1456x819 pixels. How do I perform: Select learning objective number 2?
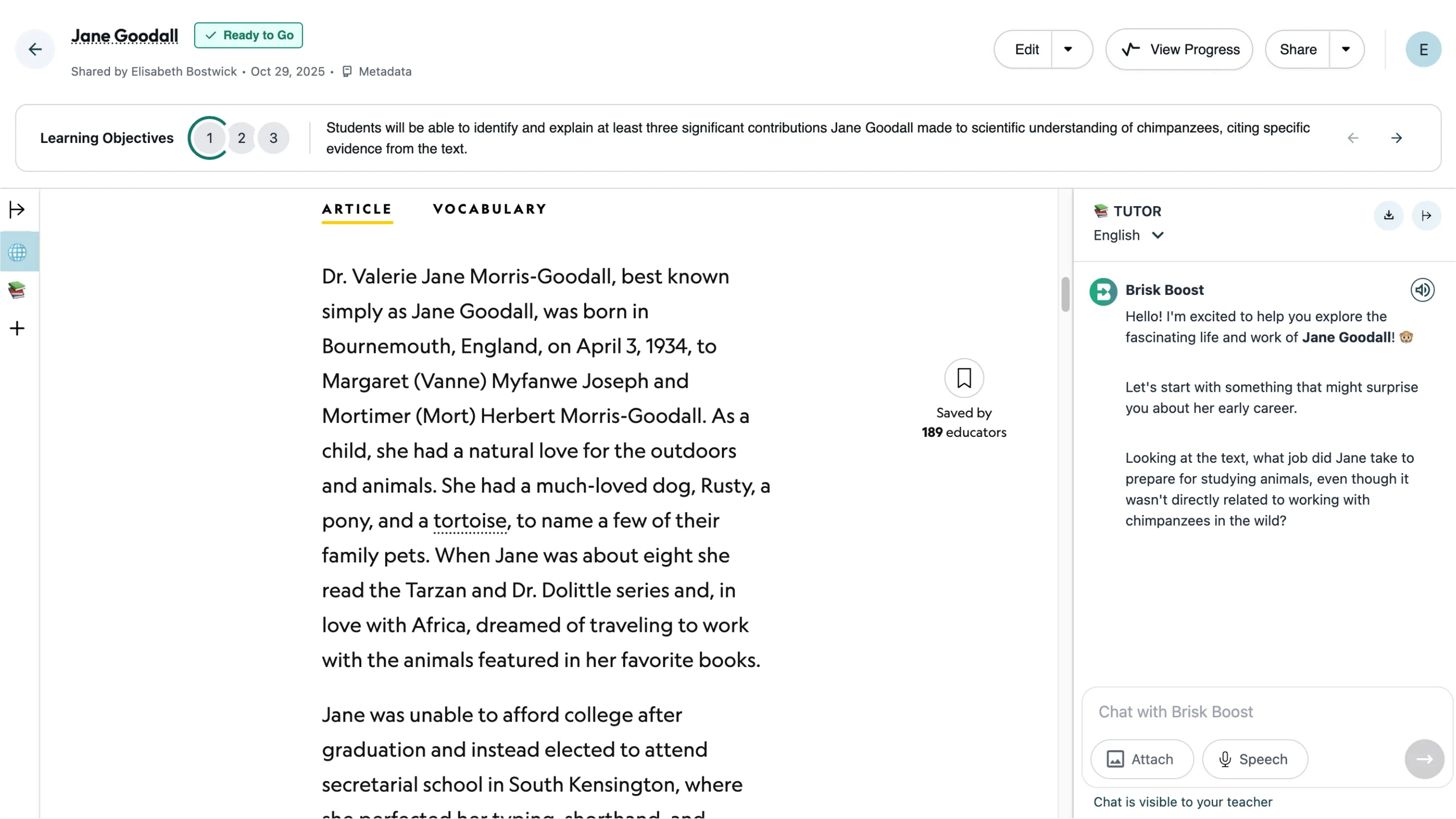click(241, 138)
